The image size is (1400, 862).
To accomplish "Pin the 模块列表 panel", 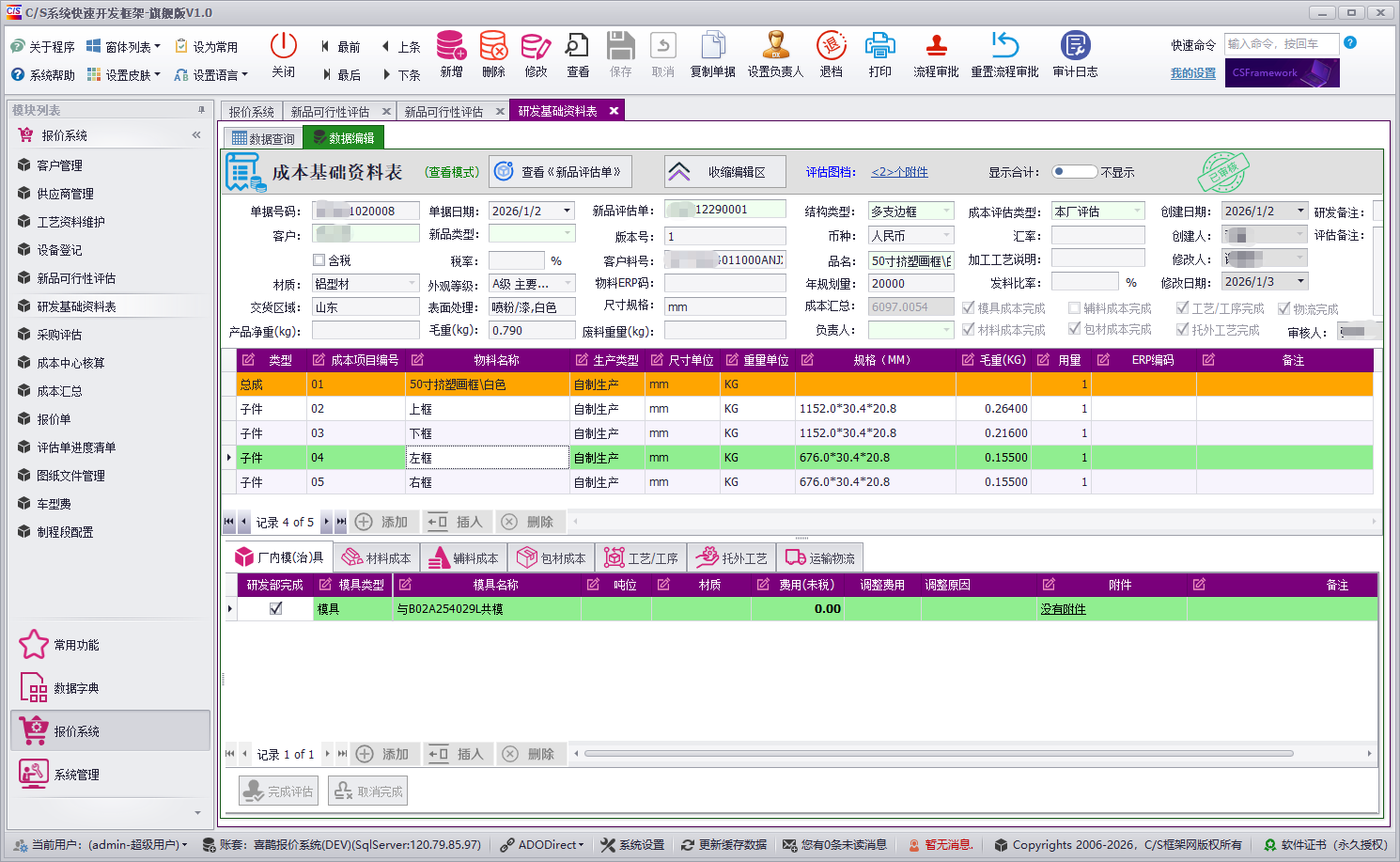I will [x=201, y=110].
